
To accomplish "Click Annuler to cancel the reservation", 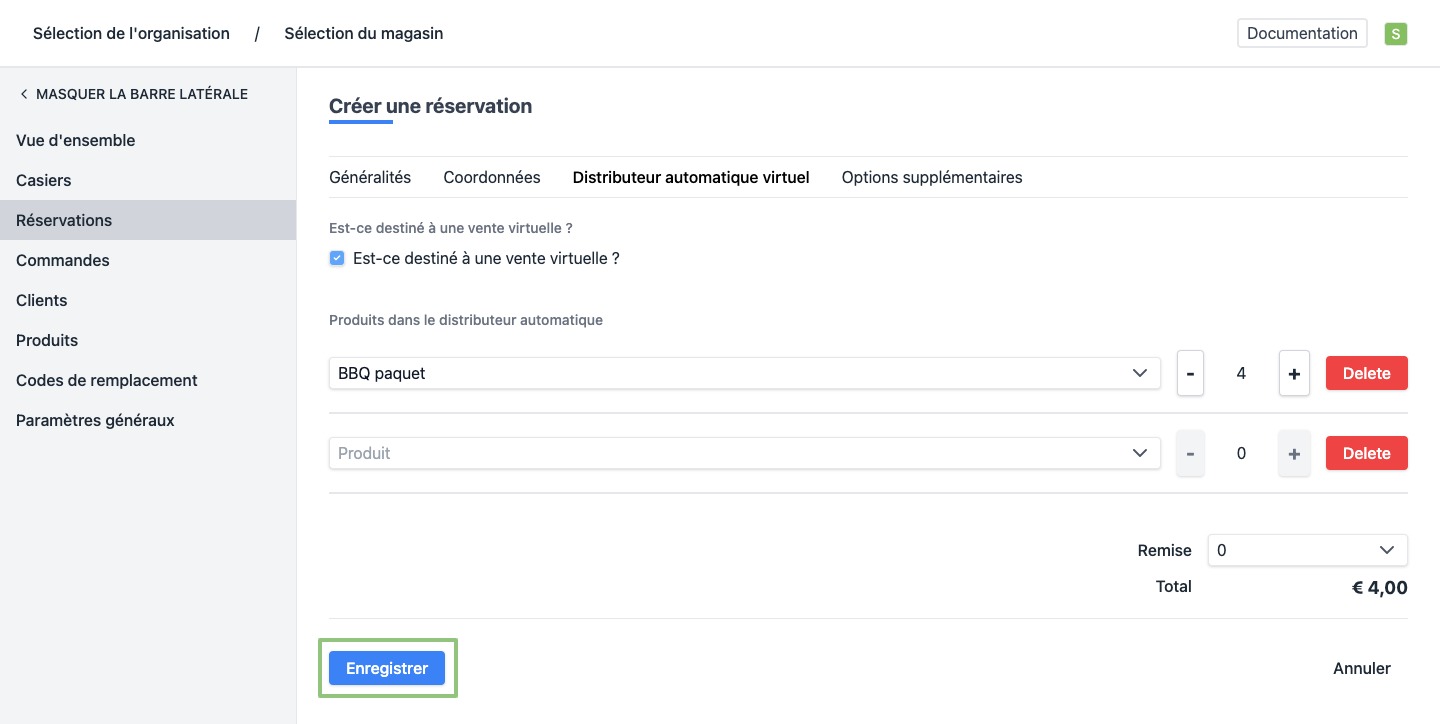I will 1361,669.
